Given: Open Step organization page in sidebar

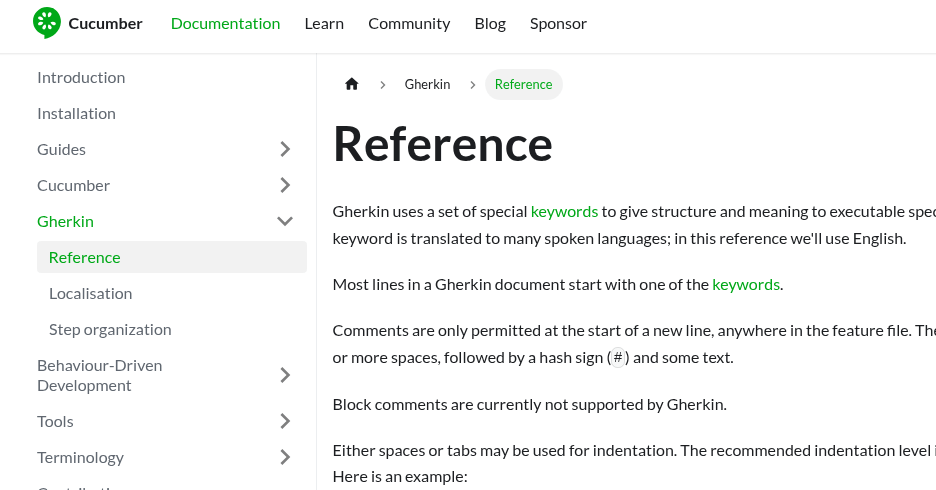Looking at the screenshot, I should (110, 329).
